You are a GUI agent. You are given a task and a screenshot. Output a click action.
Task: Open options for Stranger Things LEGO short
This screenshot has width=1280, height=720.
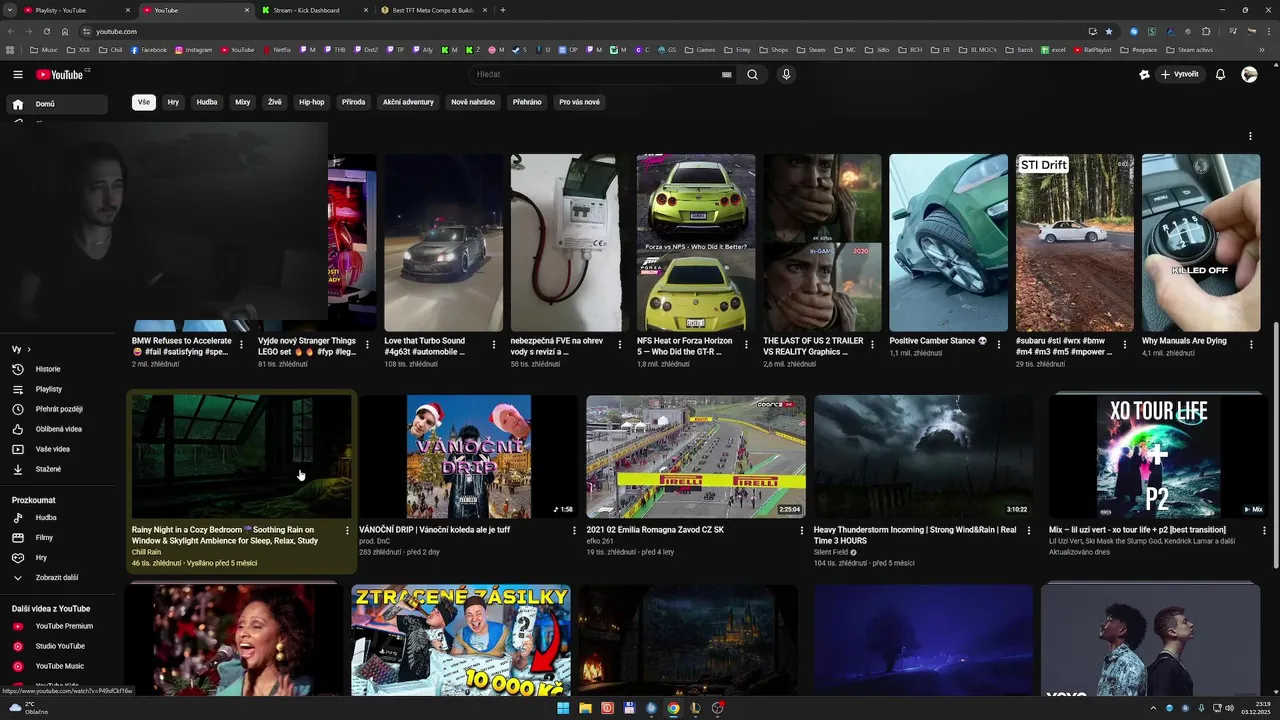pyautogui.click(x=367, y=345)
